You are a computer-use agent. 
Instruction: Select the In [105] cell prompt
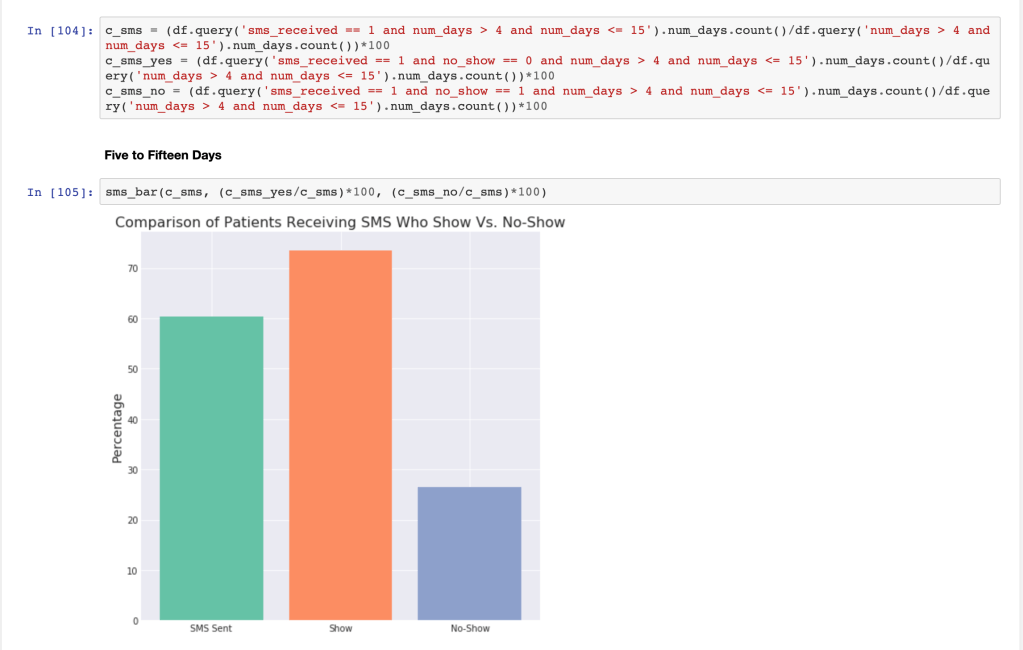pyautogui.click(x=61, y=192)
